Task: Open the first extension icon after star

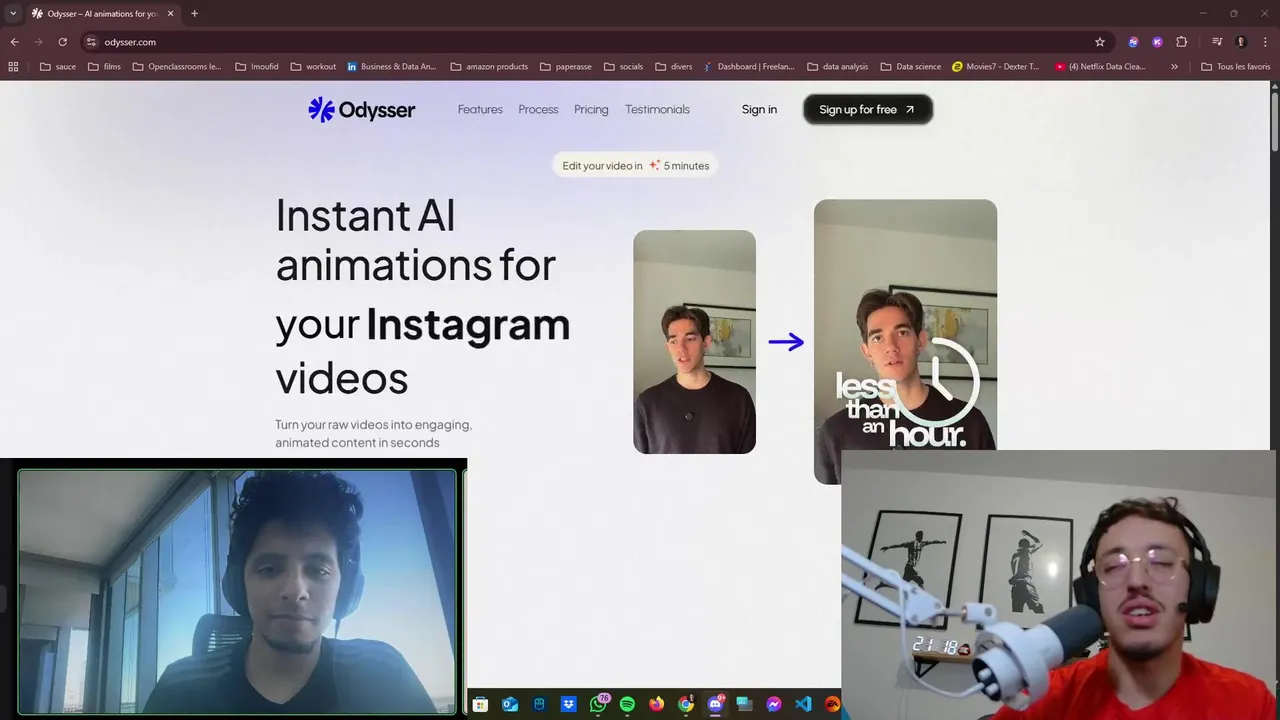Action: [1133, 42]
